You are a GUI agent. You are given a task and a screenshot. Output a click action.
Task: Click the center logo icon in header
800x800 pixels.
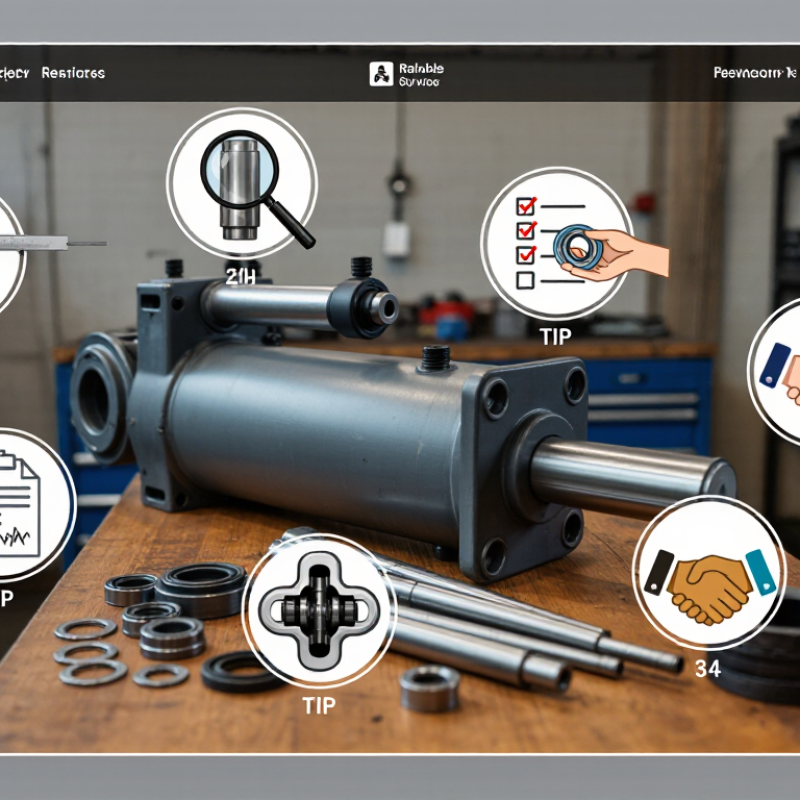coord(381,73)
